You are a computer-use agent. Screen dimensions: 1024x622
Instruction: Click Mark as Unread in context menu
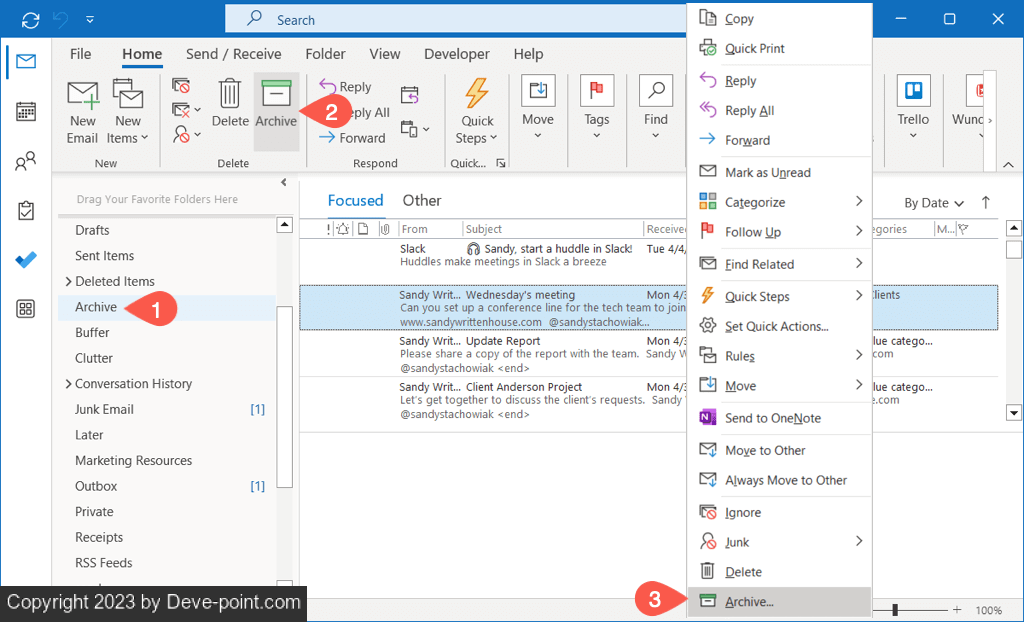767,172
